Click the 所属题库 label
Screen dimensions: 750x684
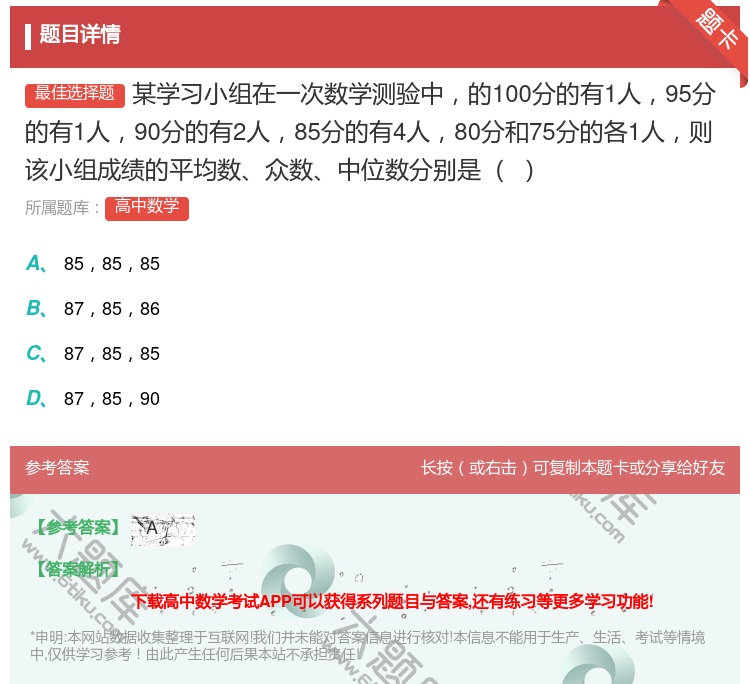pos(62,208)
